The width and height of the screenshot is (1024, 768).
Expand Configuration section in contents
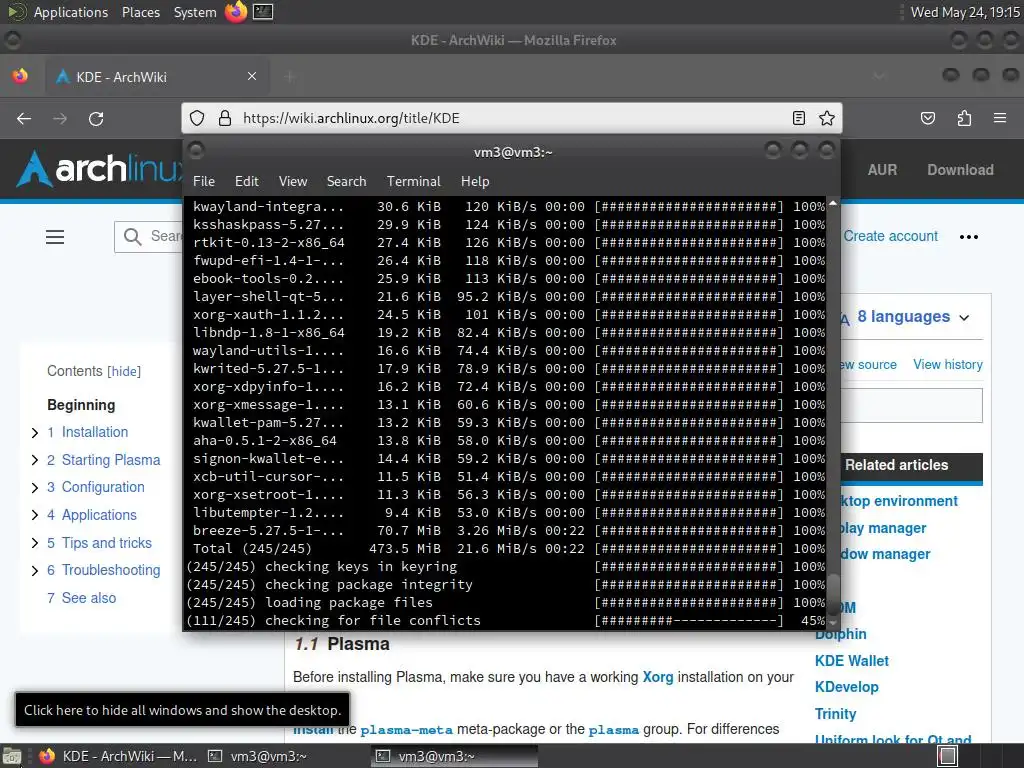point(35,487)
